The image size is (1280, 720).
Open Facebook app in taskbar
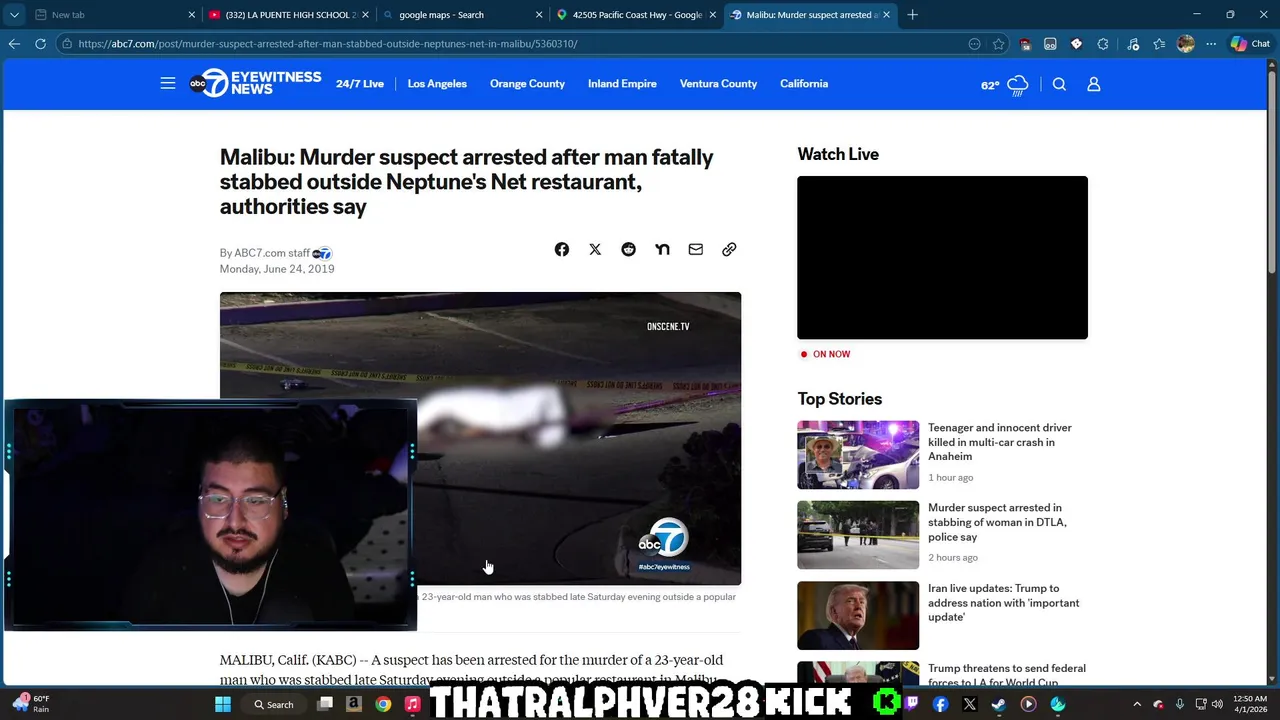click(940, 704)
